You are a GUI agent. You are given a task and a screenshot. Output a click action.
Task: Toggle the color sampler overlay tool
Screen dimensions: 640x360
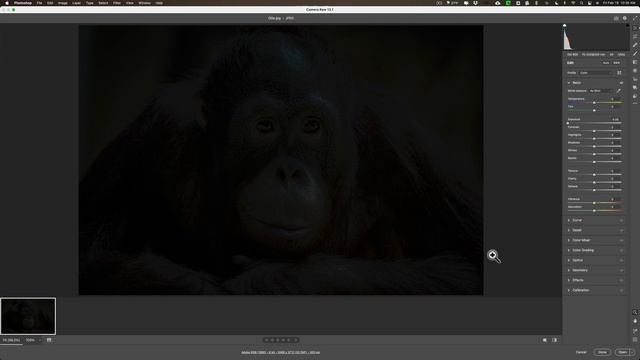pos(635,331)
